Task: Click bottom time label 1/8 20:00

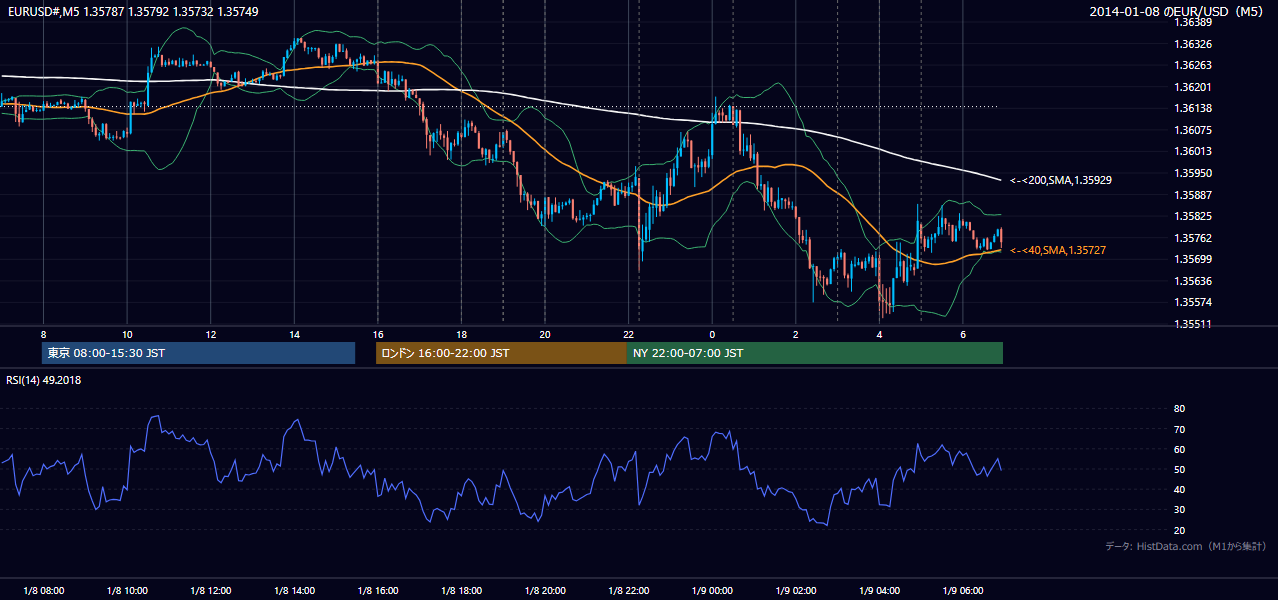Action: [x=545, y=590]
